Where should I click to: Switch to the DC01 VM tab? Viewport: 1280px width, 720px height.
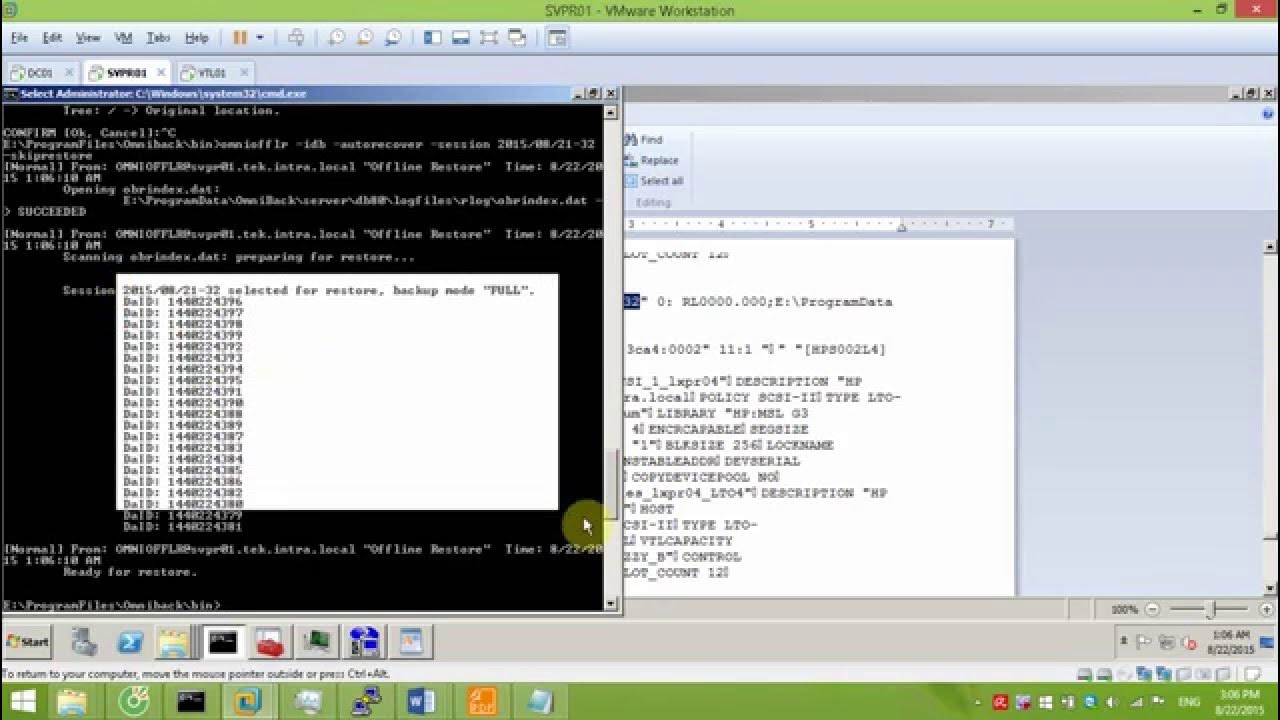(43, 73)
